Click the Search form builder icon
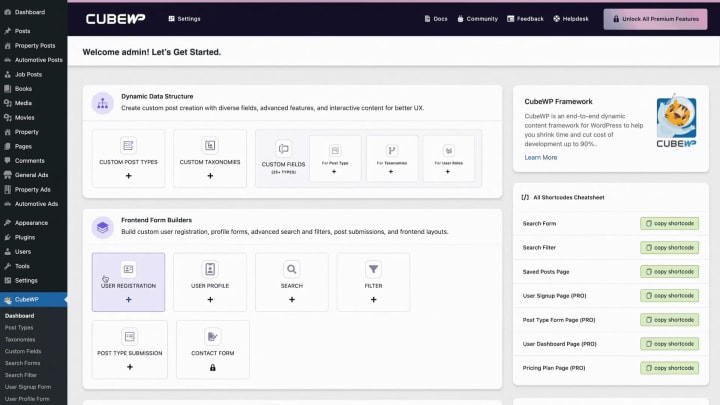The height and width of the screenshot is (405, 720). click(292, 269)
